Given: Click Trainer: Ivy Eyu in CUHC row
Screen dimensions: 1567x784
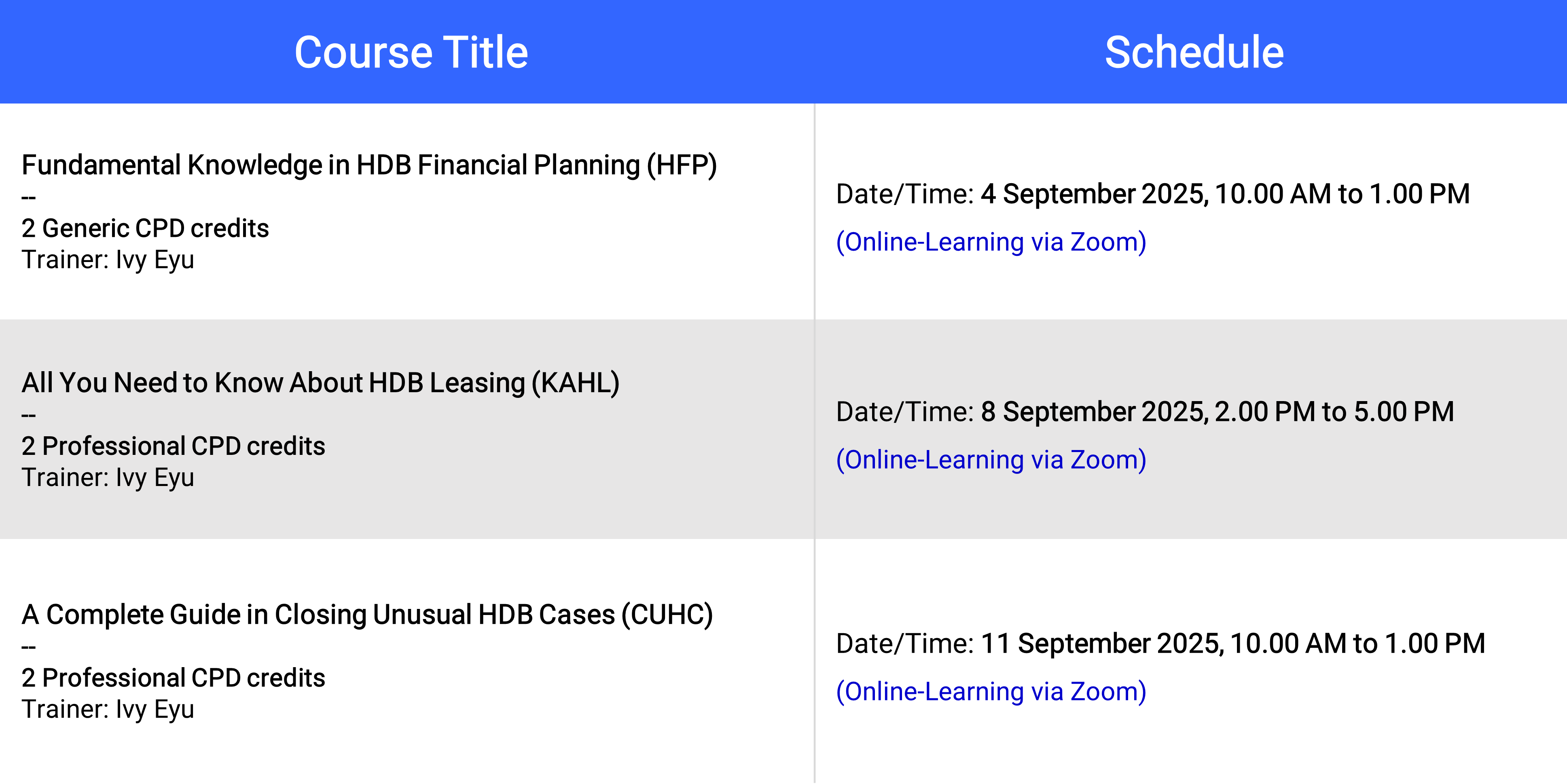Looking at the screenshot, I should click(108, 710).
